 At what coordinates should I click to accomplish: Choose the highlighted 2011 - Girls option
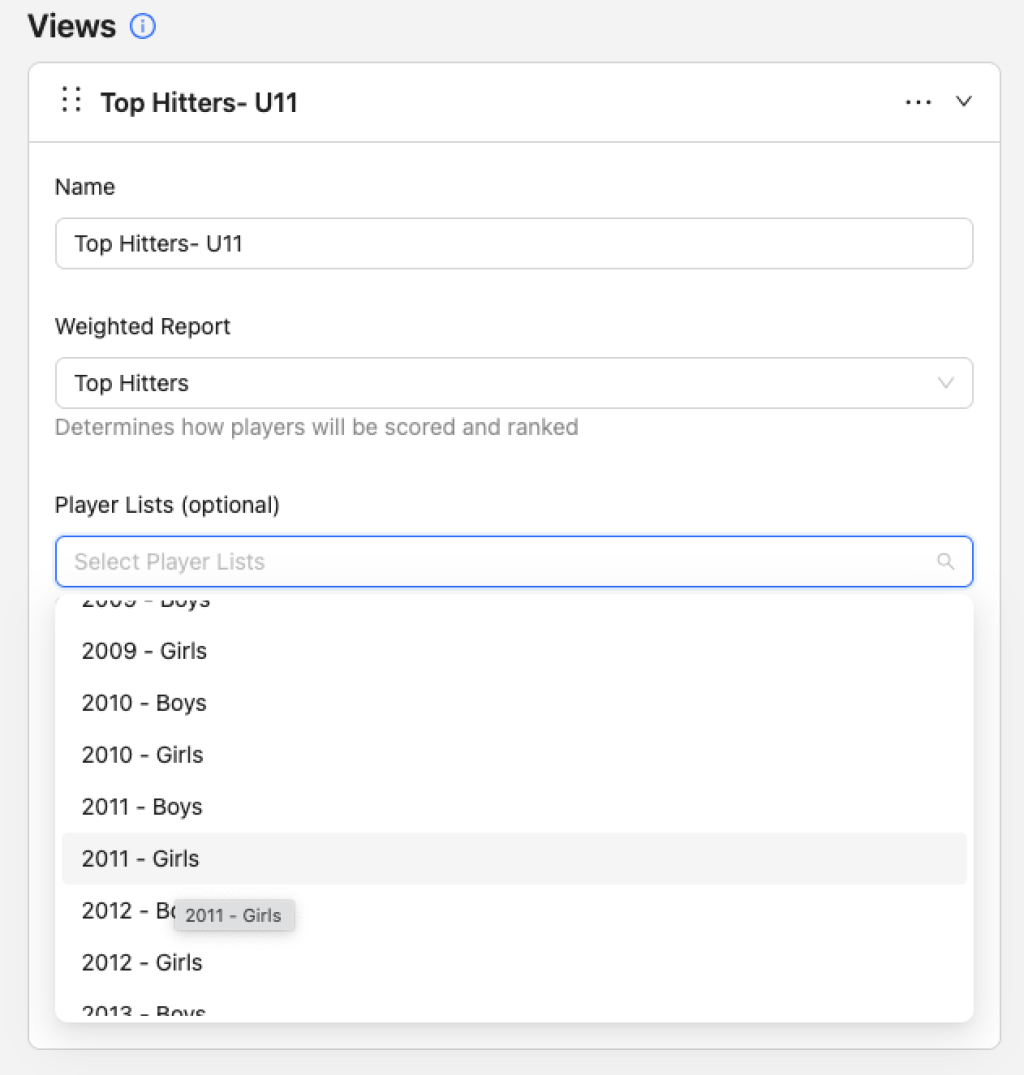140,859
